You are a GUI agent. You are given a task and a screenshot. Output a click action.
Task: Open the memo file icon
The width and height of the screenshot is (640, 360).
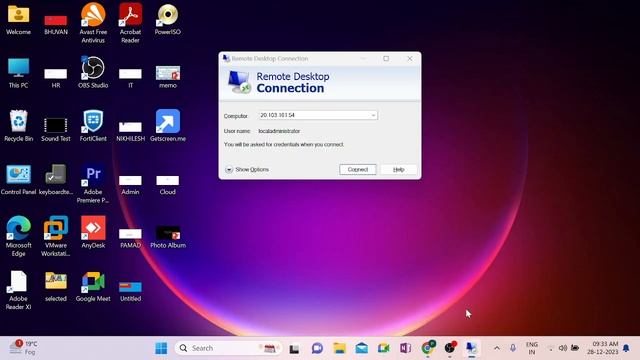[x=168, y=77]
